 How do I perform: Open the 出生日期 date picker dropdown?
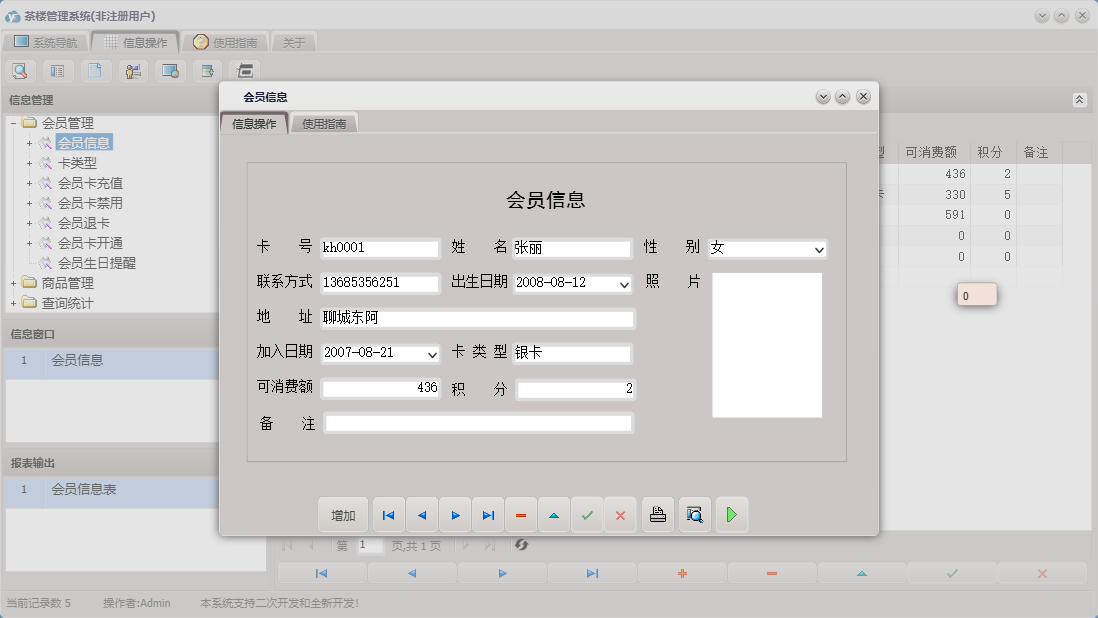pyautogui.click(x=624, y=283)
